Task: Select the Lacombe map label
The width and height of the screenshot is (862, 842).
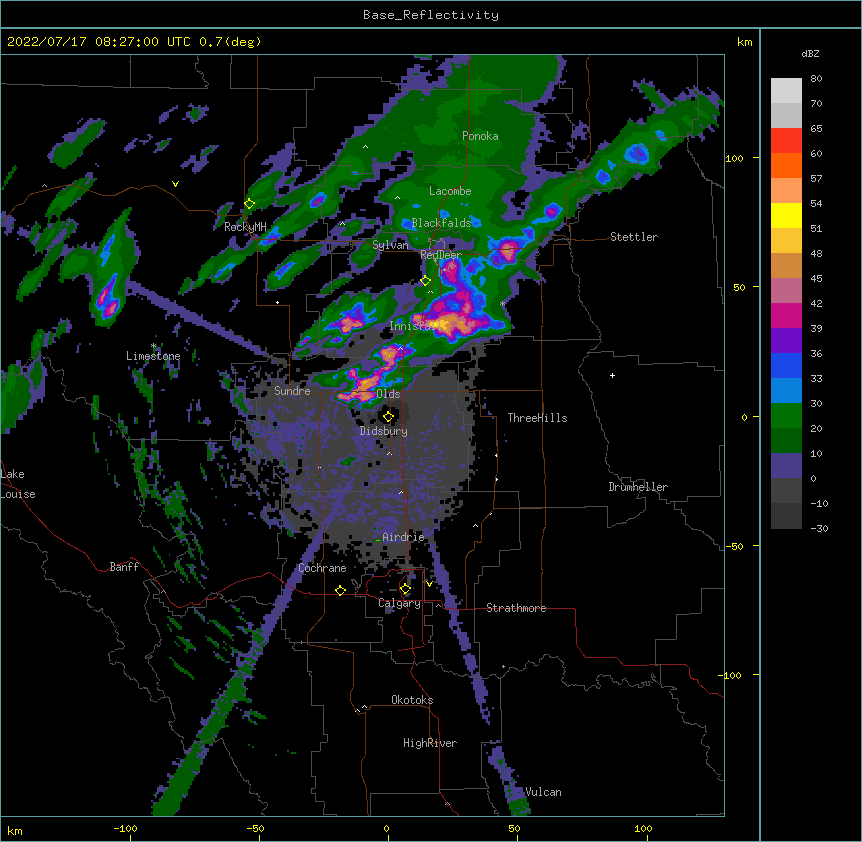Action: point(450,191)
